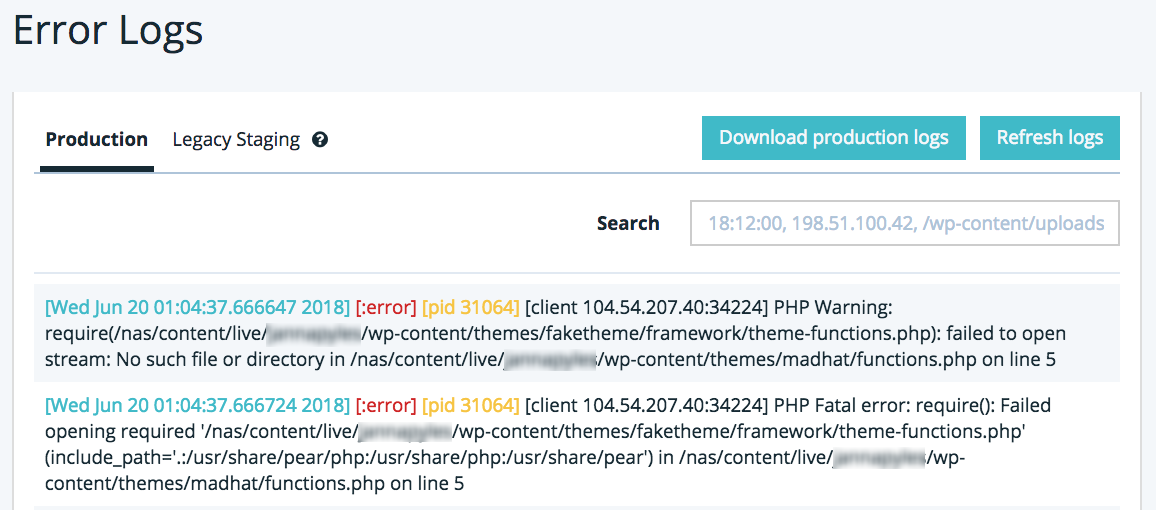Open the Legacy Staging tab
Image resolution: width=1156 pixels, height=510 pixels.
pos(236,140)
